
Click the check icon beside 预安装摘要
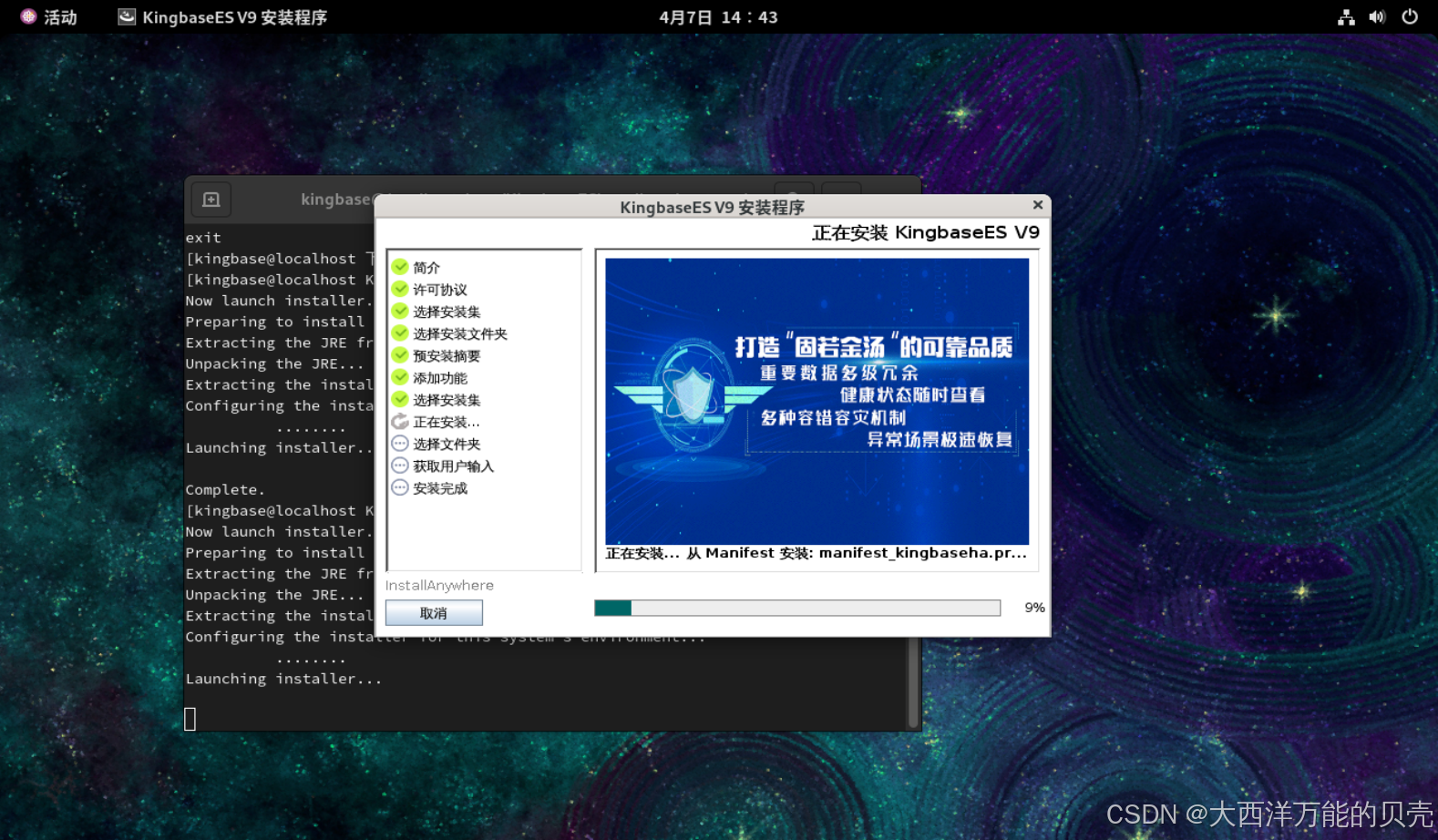[400, 355]
